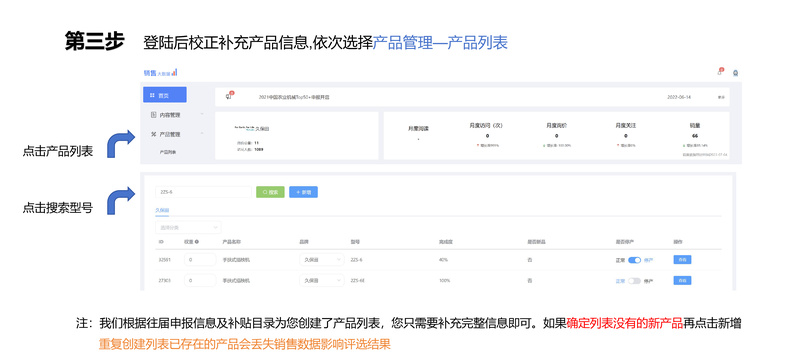The image size is (800, 362).
Task: Click the 销售大数据 logo
Action: click(x=160, y=73)
